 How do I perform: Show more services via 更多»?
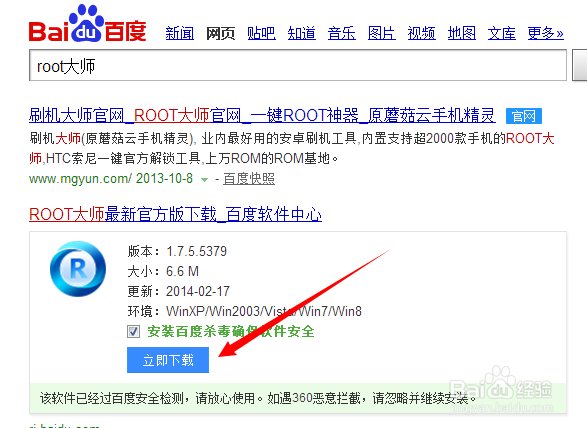(x=545, y=33)
